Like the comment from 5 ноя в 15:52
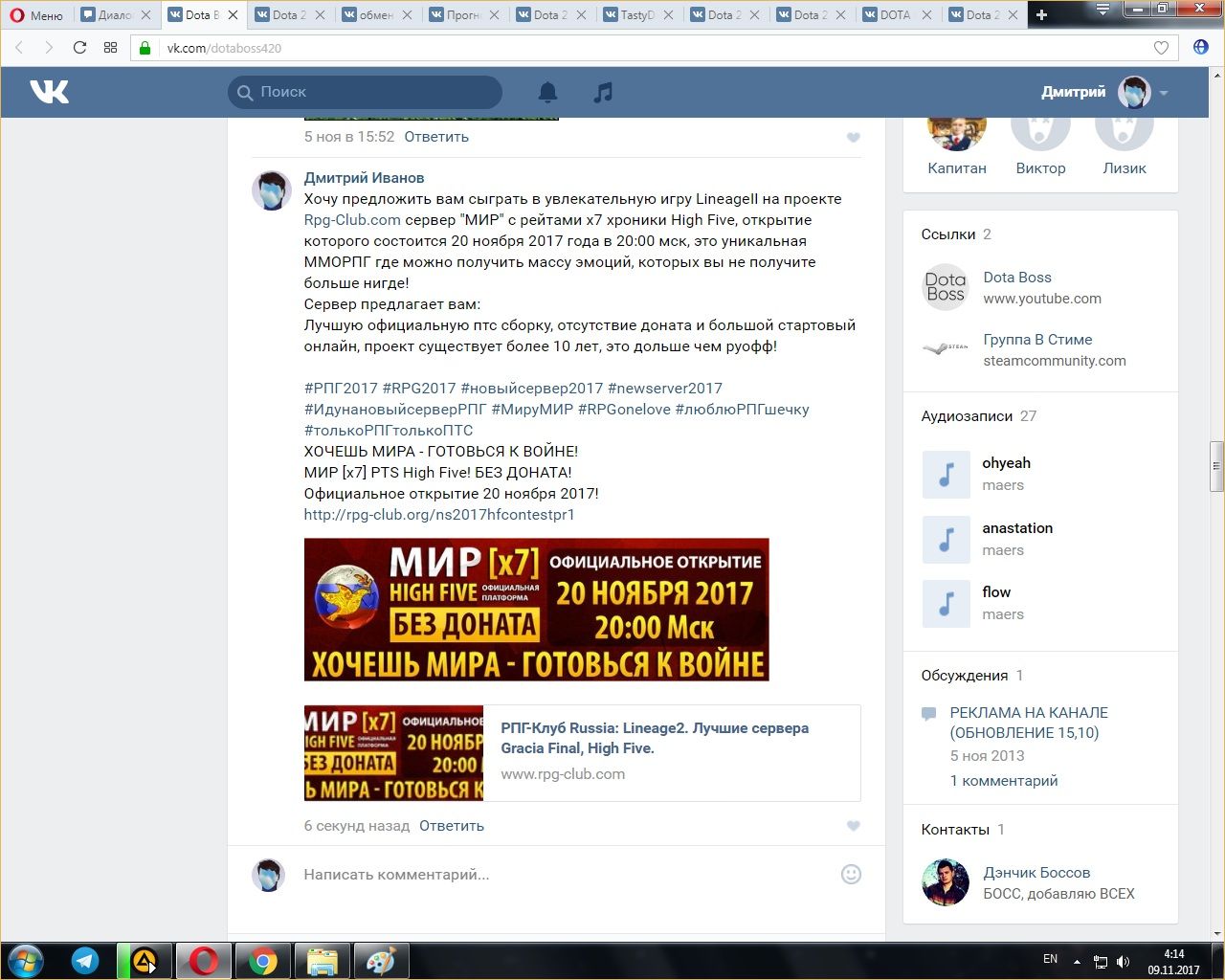1225x980 pixels. 854,138
